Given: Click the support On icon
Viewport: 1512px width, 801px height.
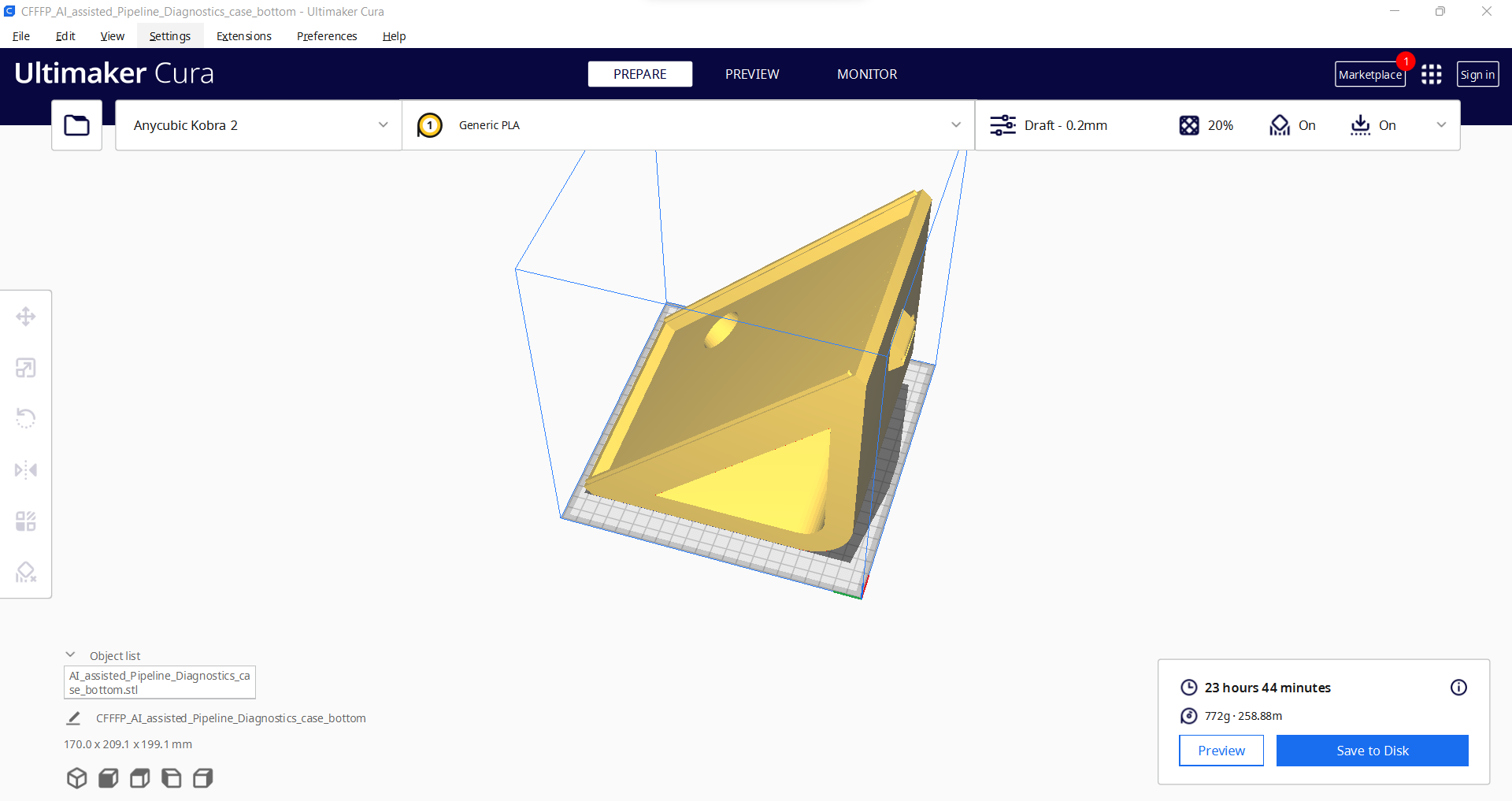Looking at the screenshot, I should (x=1280, y=125).
